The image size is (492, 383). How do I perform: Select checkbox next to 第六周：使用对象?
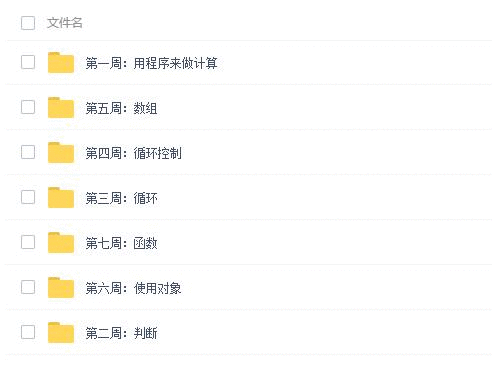click(28, 287)
